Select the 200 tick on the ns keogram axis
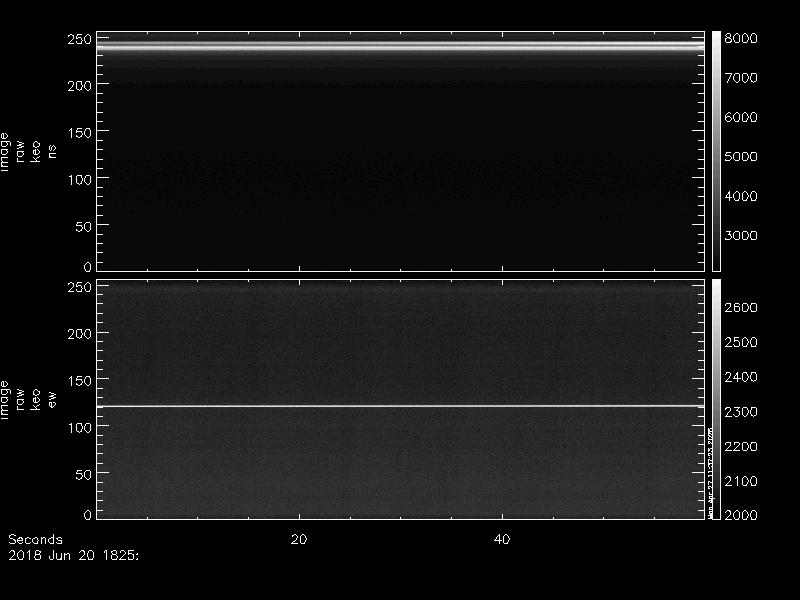This screenshot has height=600, width=800. (80, 86)
